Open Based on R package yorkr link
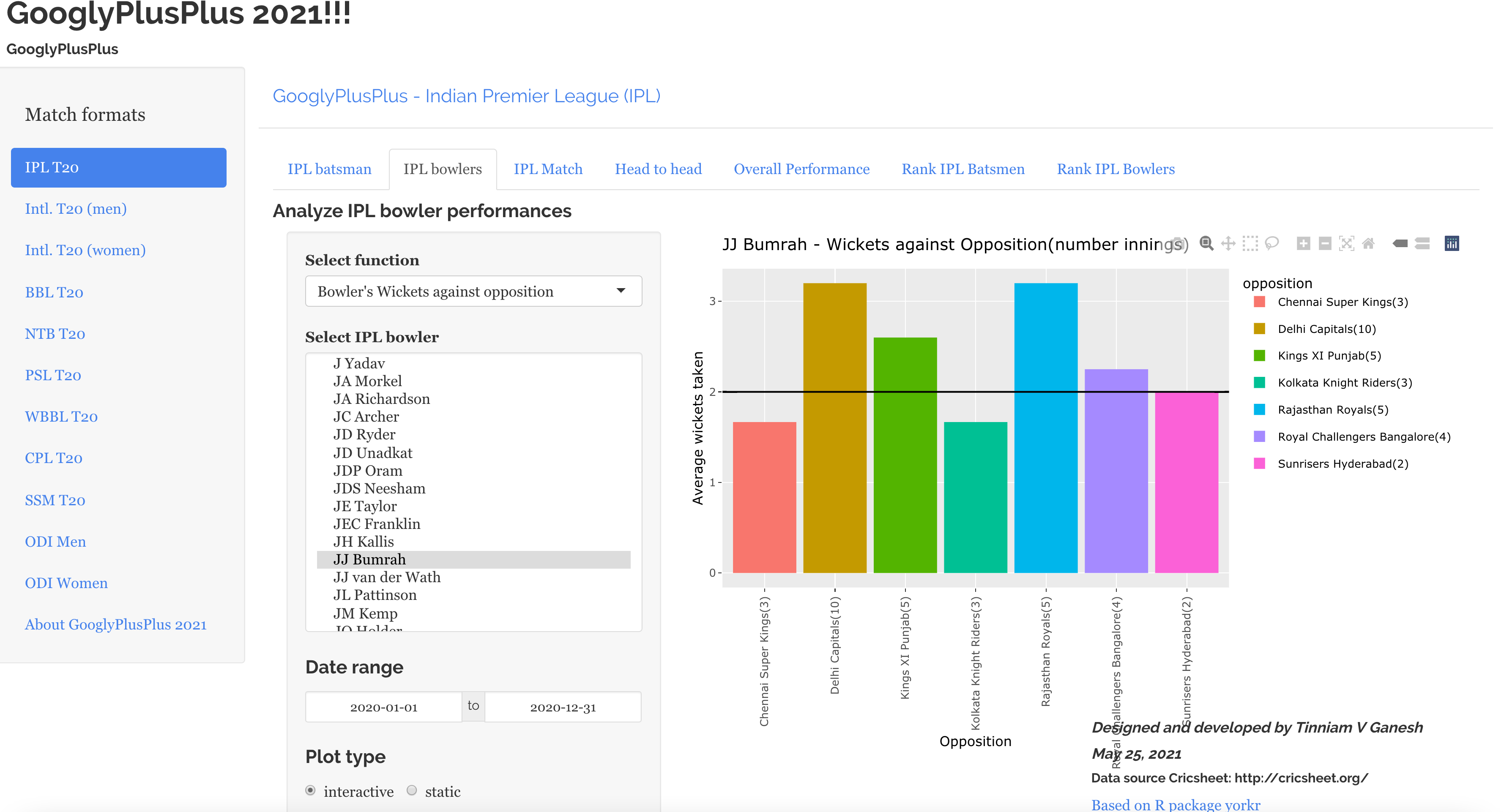The image size is (1504, 812). [1175, 804]
